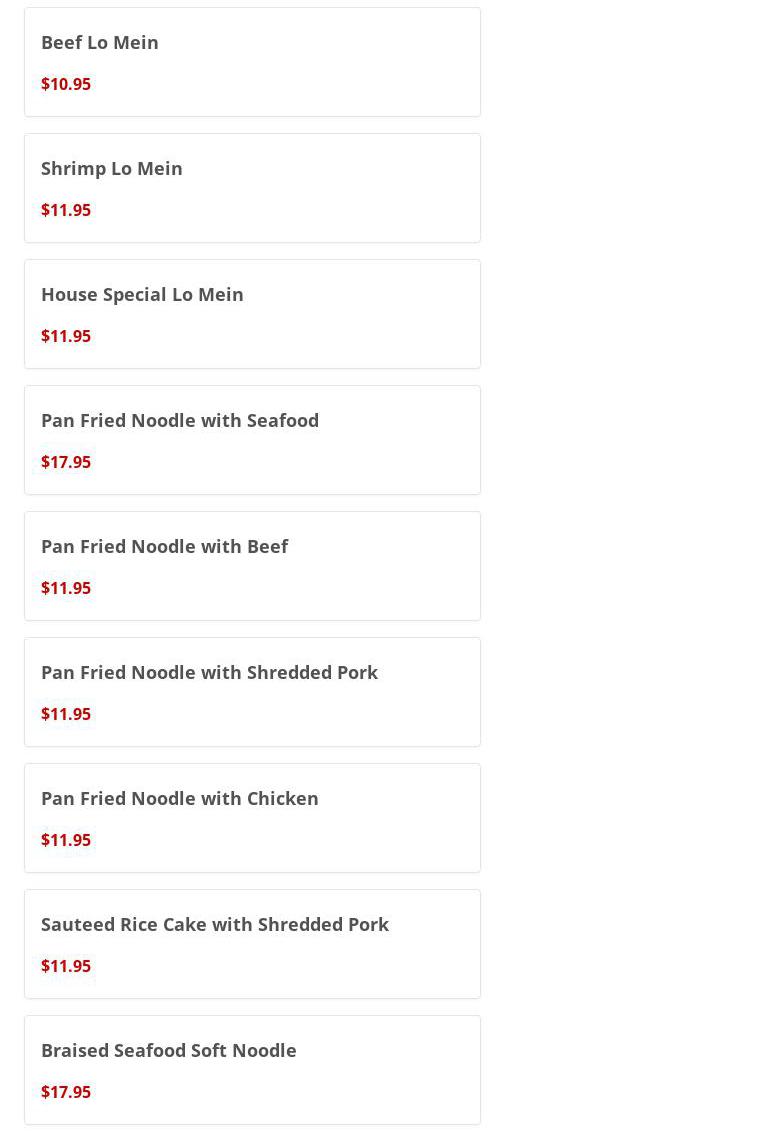Viewport: 770px width, 1134px height.
Task: Click the $10.95 price under Beef Lo Mein
Action: [x=66, y=84]
